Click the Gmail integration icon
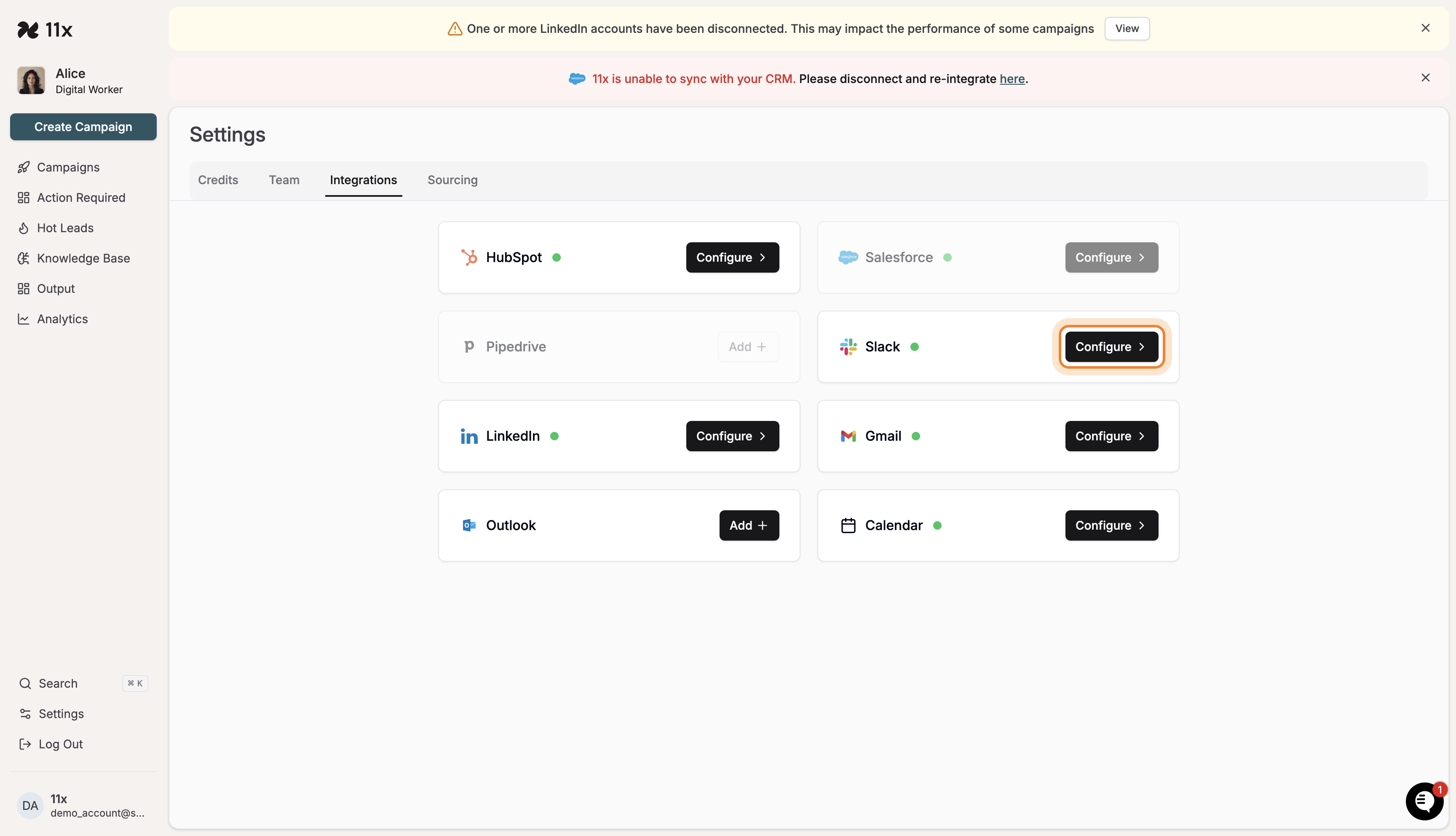1456x836 pixels. pos(848,436)
